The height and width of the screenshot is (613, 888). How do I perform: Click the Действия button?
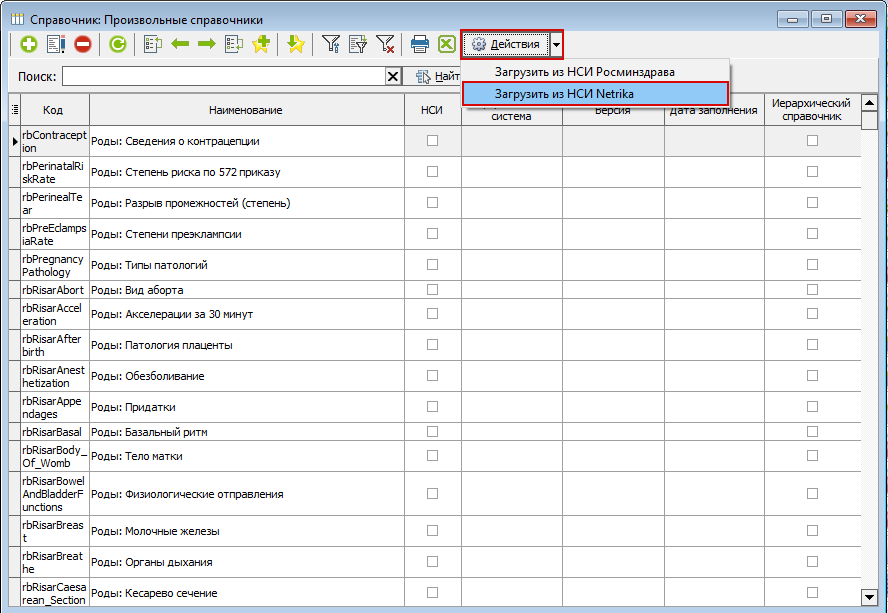506,44
